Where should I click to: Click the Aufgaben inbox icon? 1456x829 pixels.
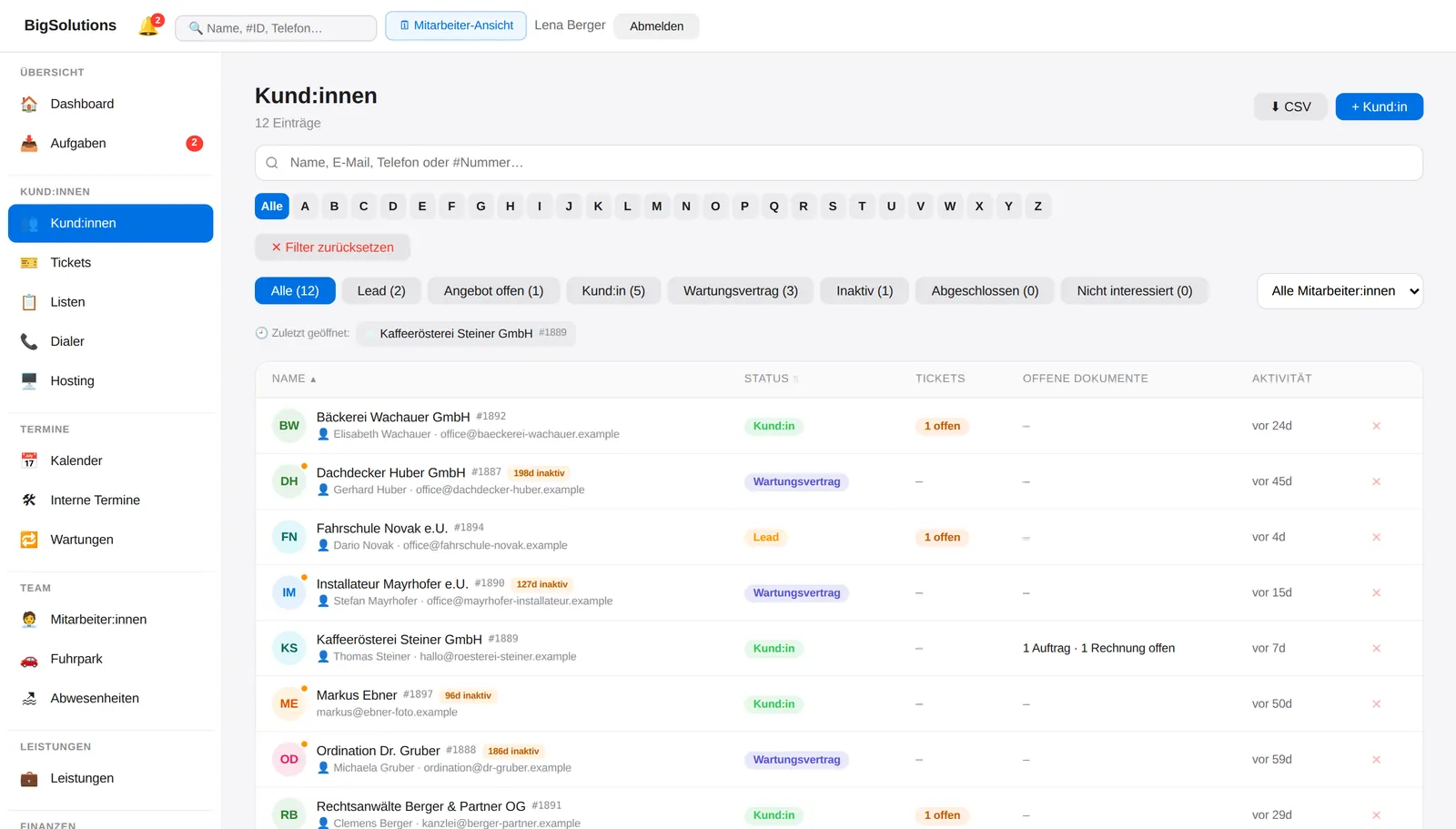click(29, 143)
